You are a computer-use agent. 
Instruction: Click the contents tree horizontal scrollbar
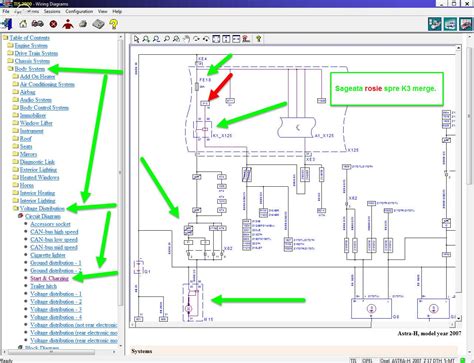tap(61, 352)
